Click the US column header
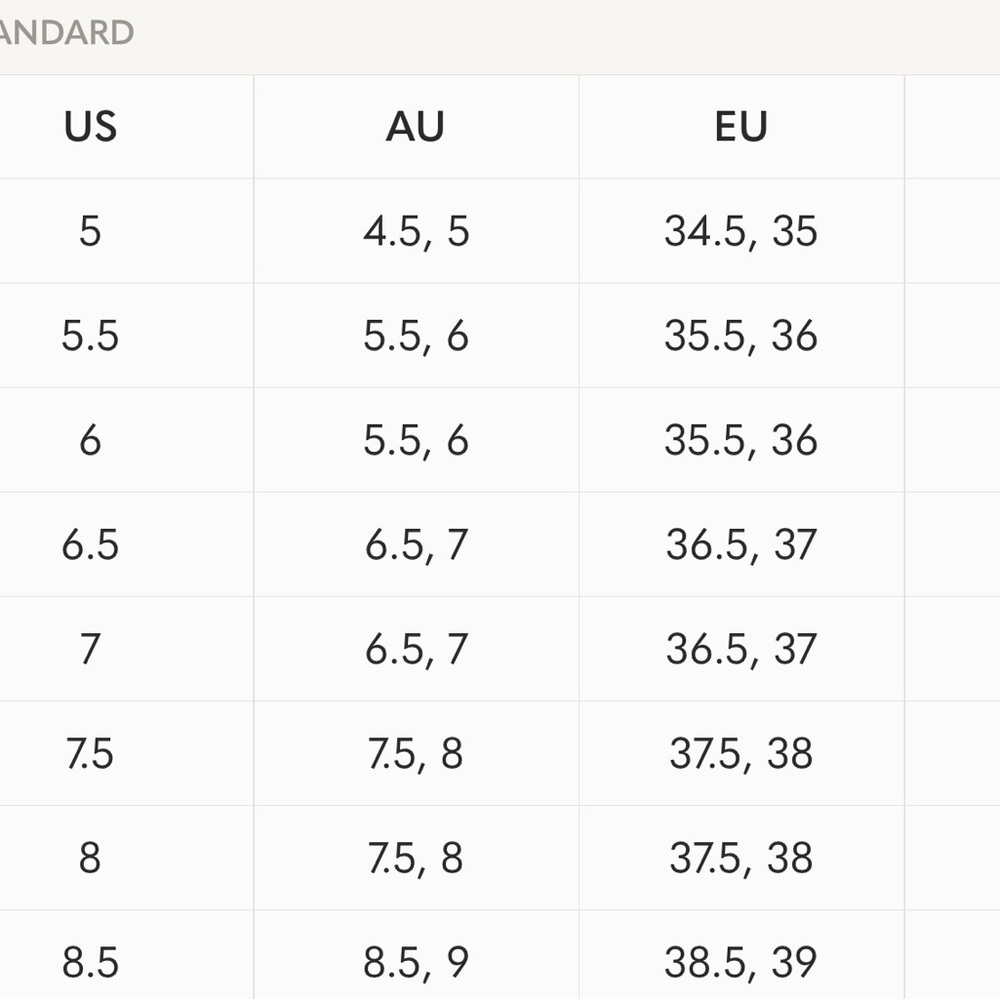This screenshot has height=1000, width=1000. click(90, 127)
